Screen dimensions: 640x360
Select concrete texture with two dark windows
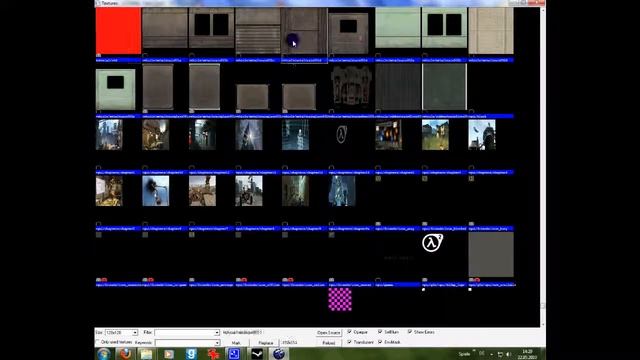point(211,28)
